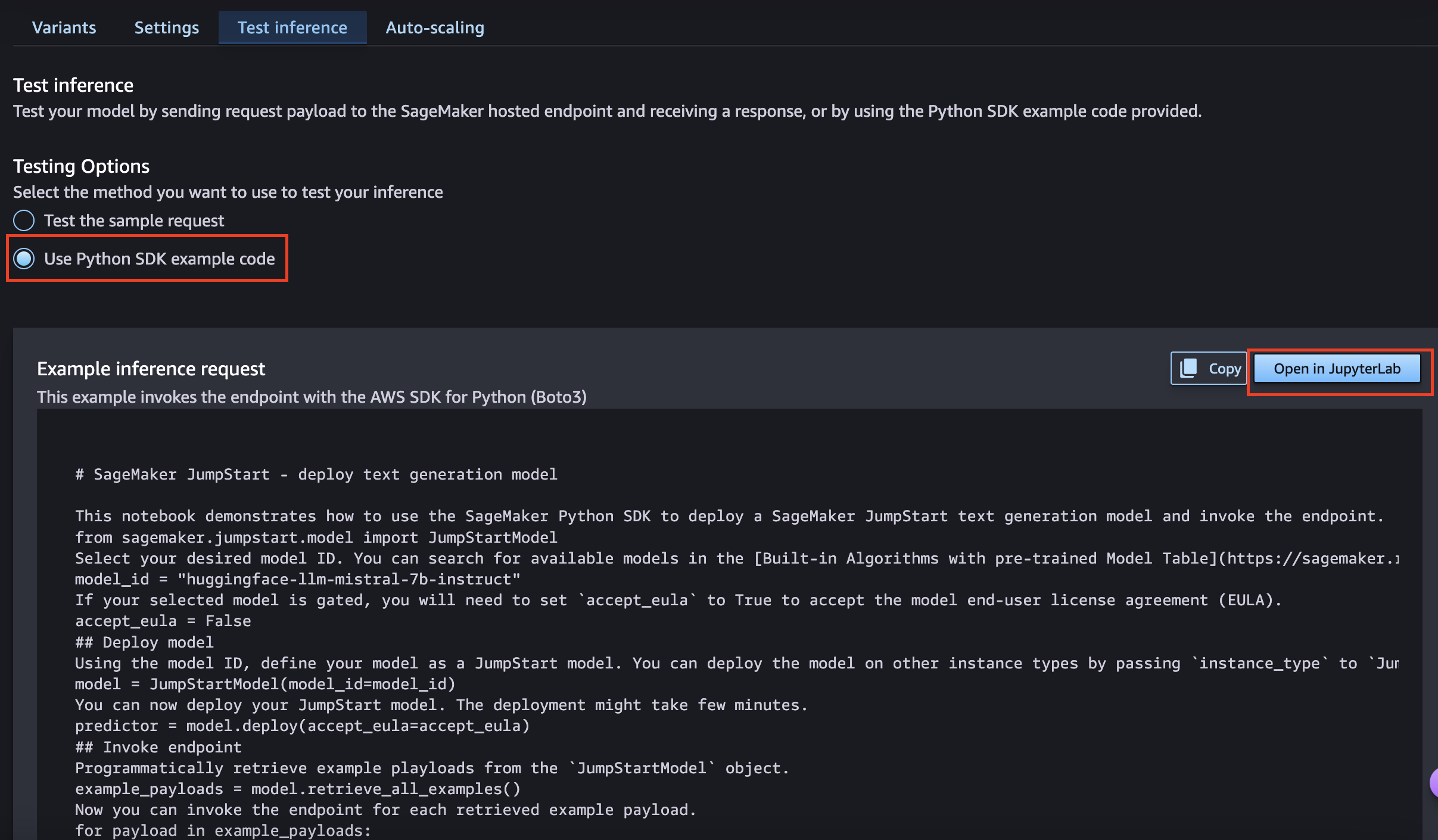Click the Example inference request heading

(x=151, y=369)
